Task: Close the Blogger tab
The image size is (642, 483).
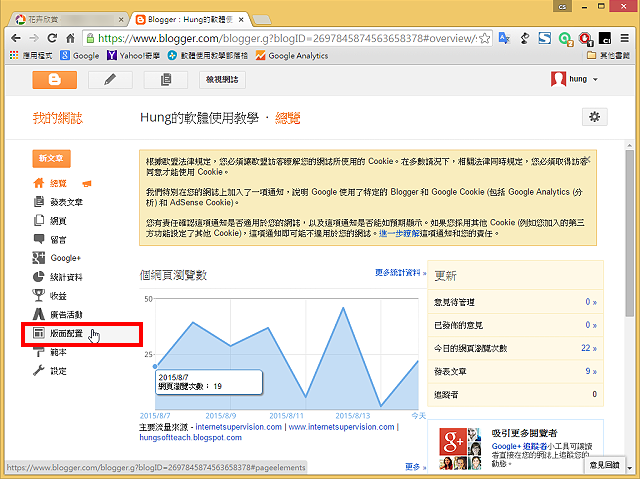Action: tap(242, 19)
